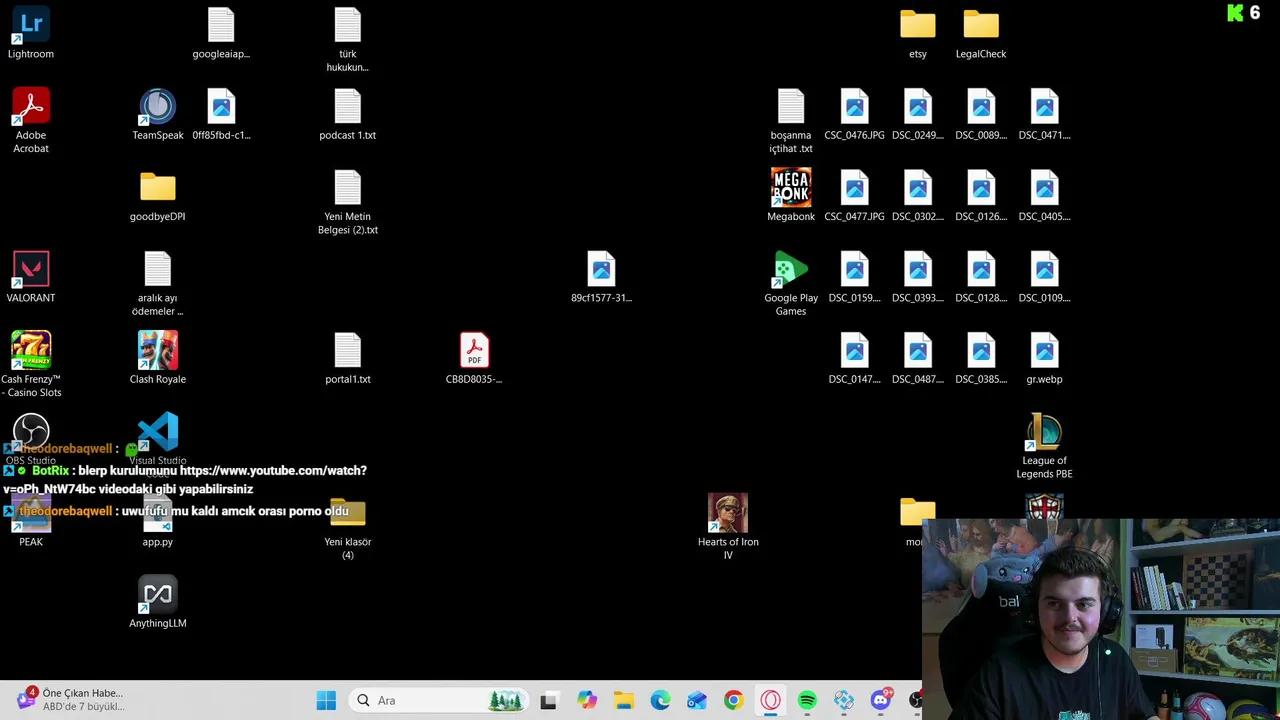This screenshot has width=1280, height=720.
Task: Select the DSC_0393 image file
Action: point(918,277)
